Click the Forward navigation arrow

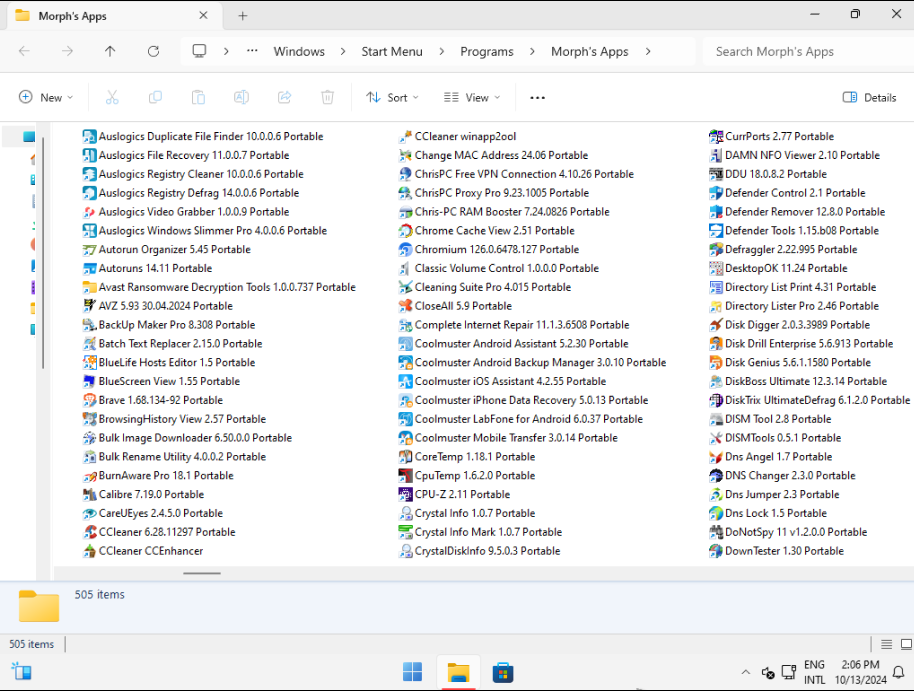68,51
